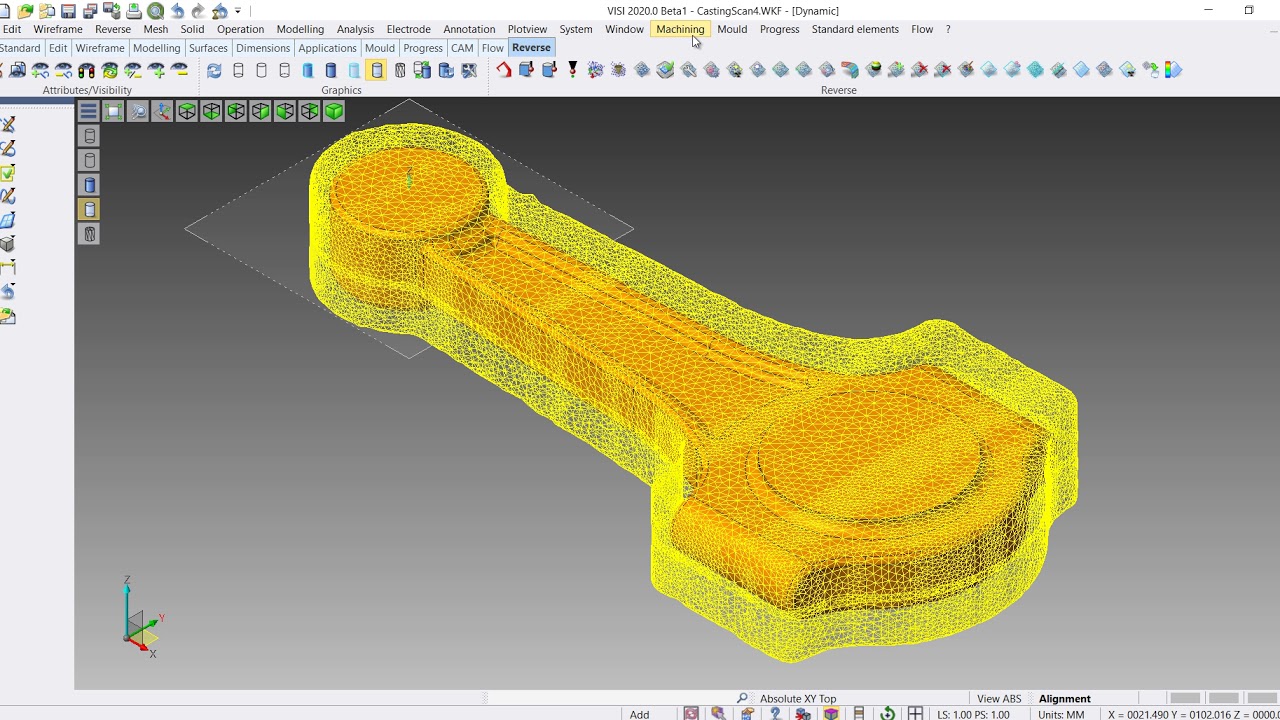The height and width of the screenshot is (720, 1280).
Task: Toggle the top outline cylinder layer button
Action: tap(90, 136)
